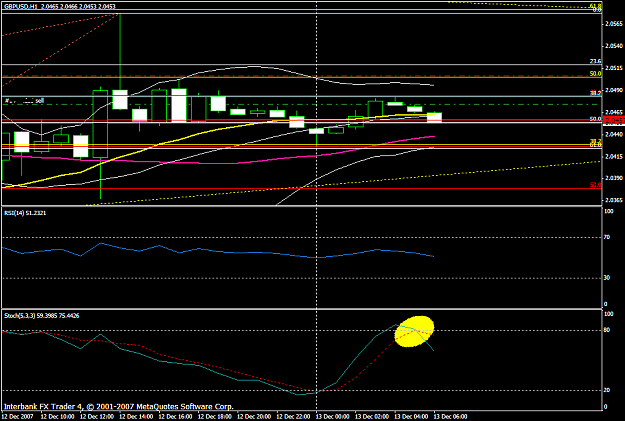The width and height of the screenshot is (625, 421).
Task: Click the 12 Dec 12:00 time label
Action: tap(97, 417)
